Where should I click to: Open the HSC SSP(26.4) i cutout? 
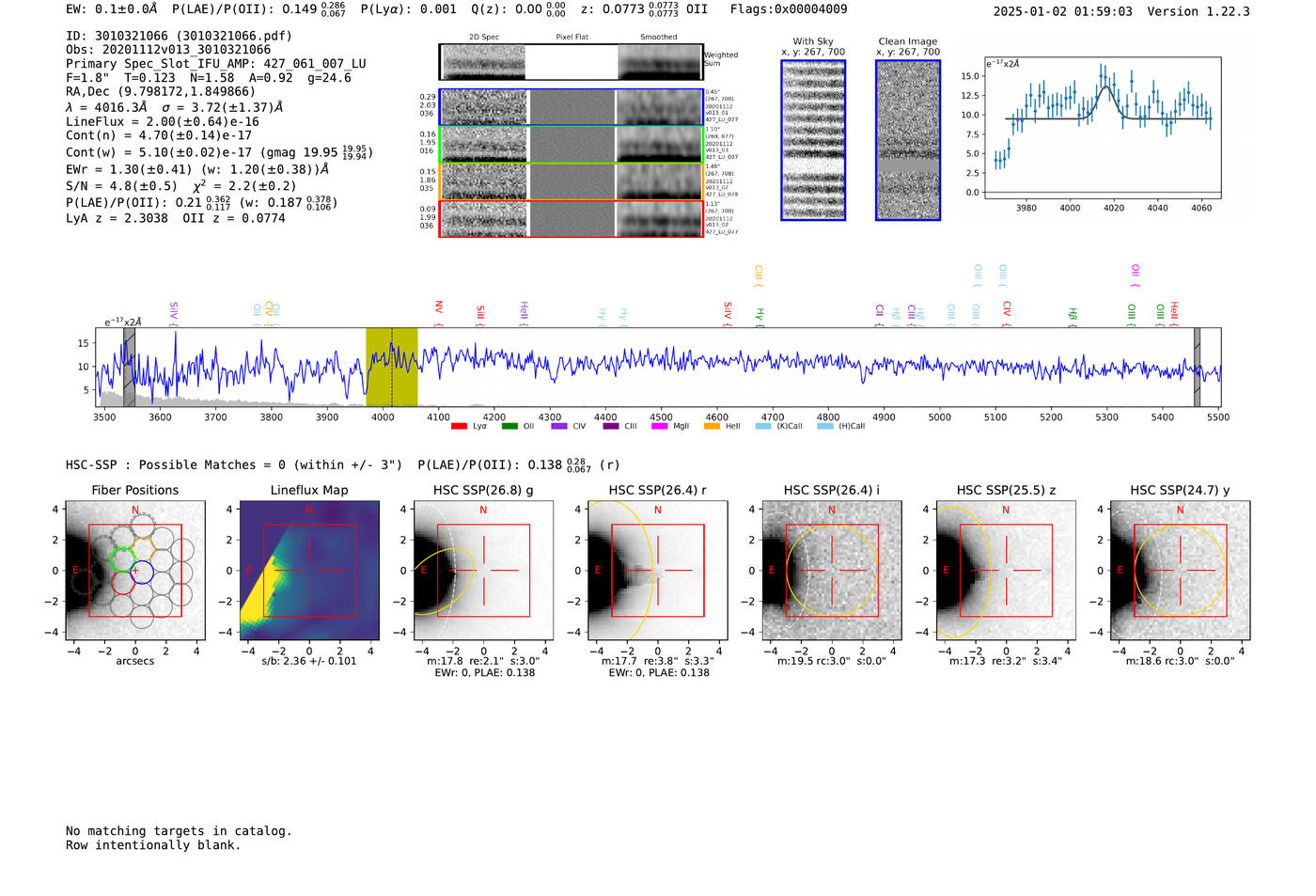coord(832,571)
